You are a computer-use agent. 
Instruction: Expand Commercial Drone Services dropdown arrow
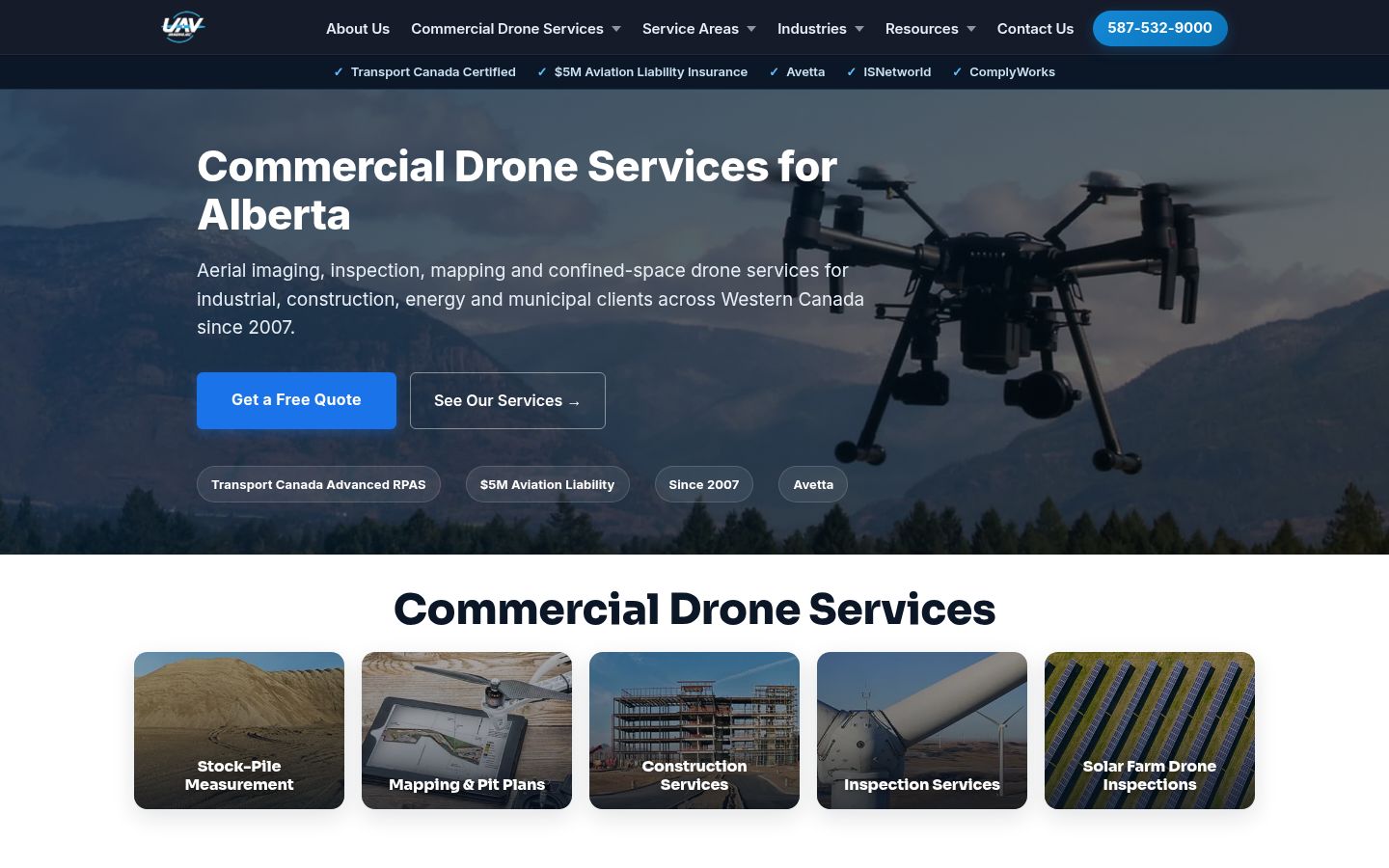616,29
